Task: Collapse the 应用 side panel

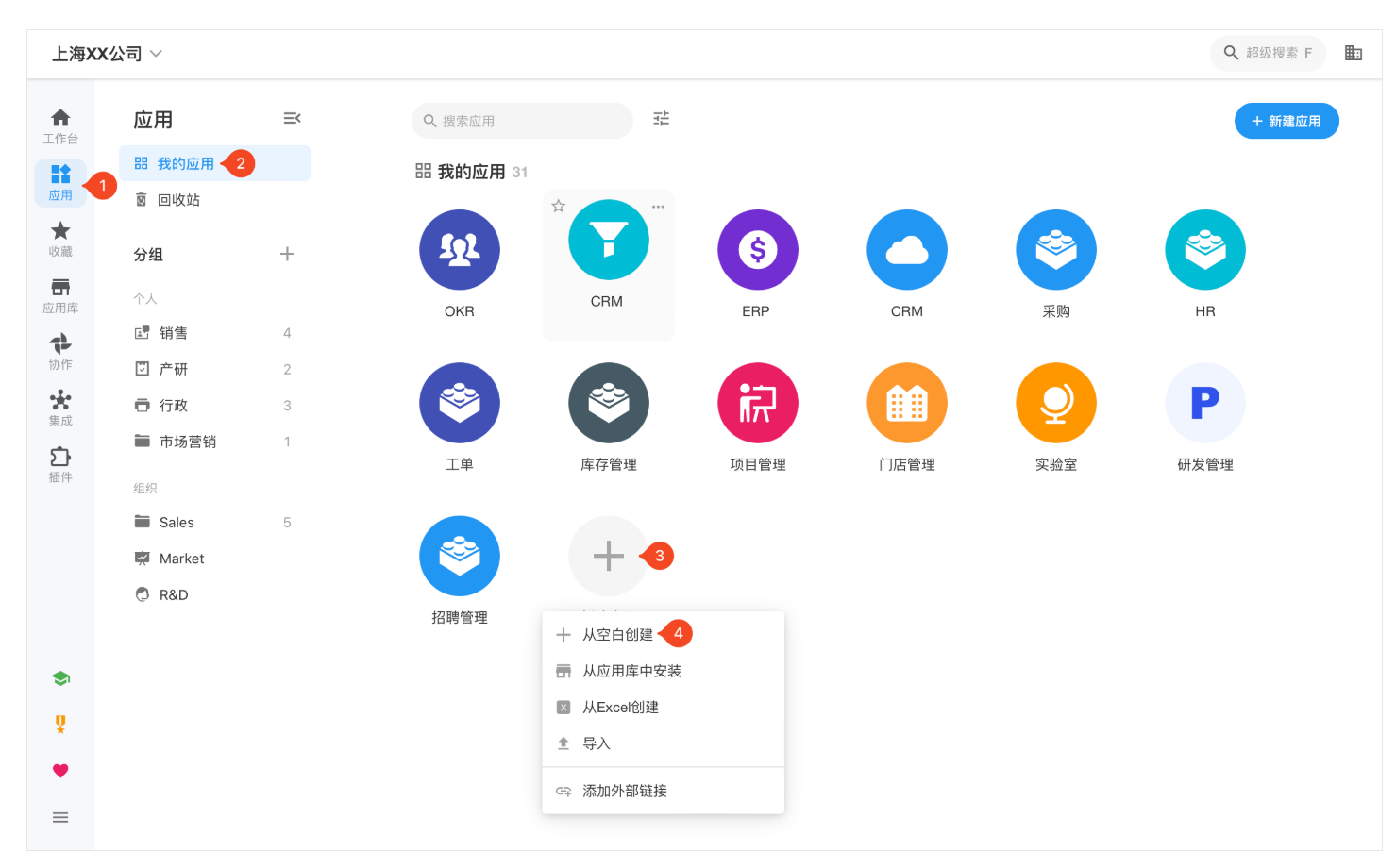Action: (292, 119)
